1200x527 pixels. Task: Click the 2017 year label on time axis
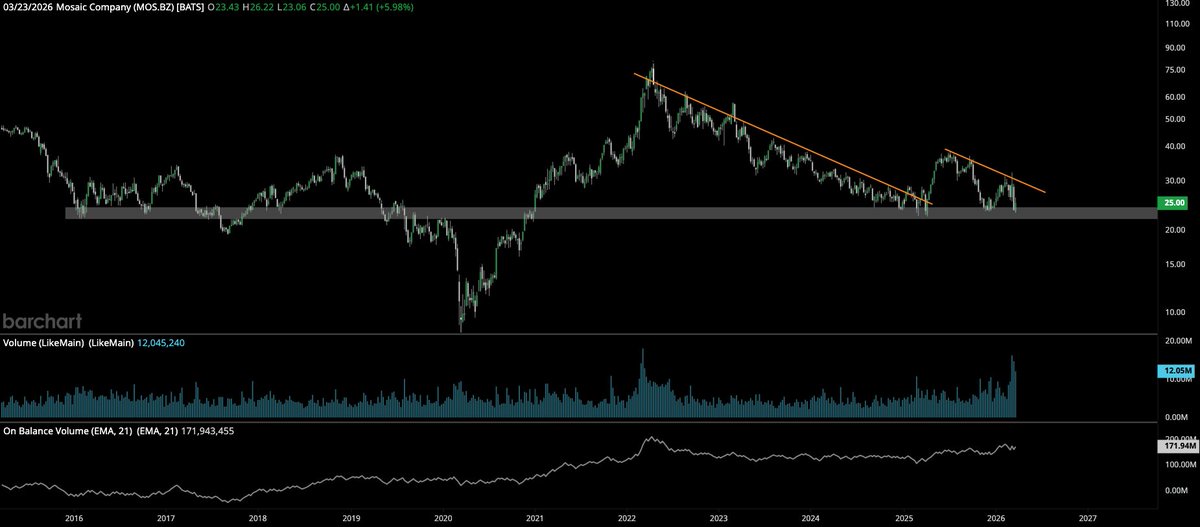click(166, 519)
